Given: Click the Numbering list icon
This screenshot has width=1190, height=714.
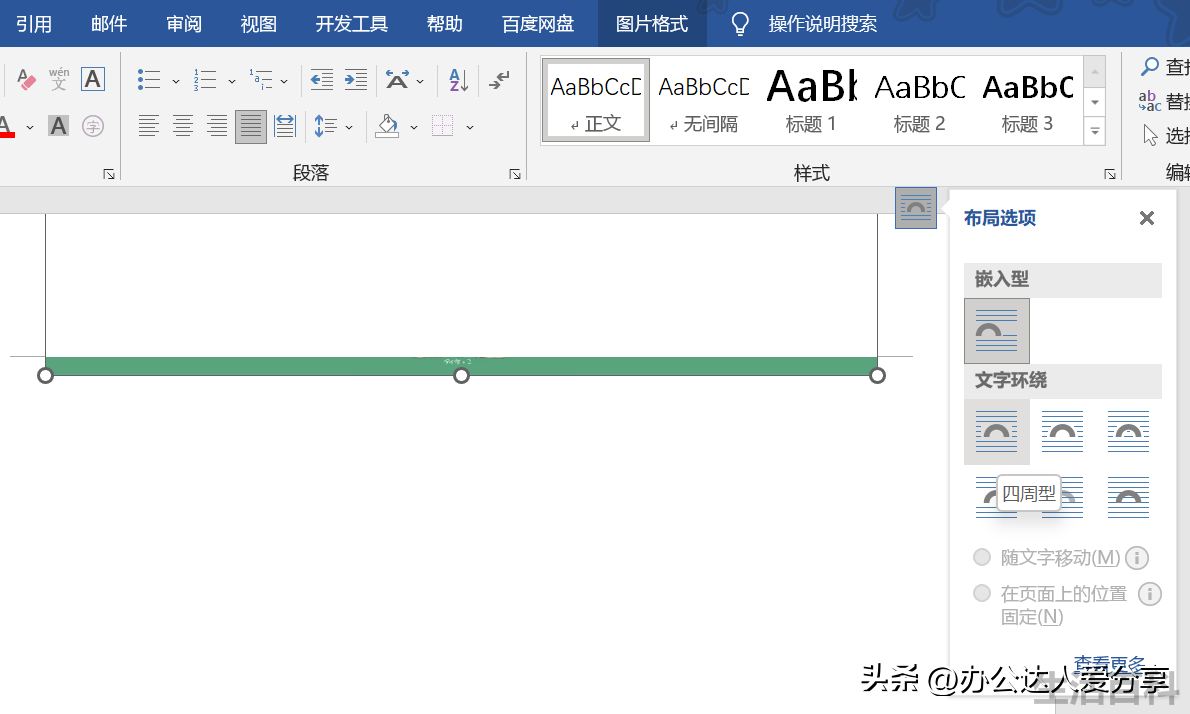Looking at the screenshot, I should [x=205, y=79].
